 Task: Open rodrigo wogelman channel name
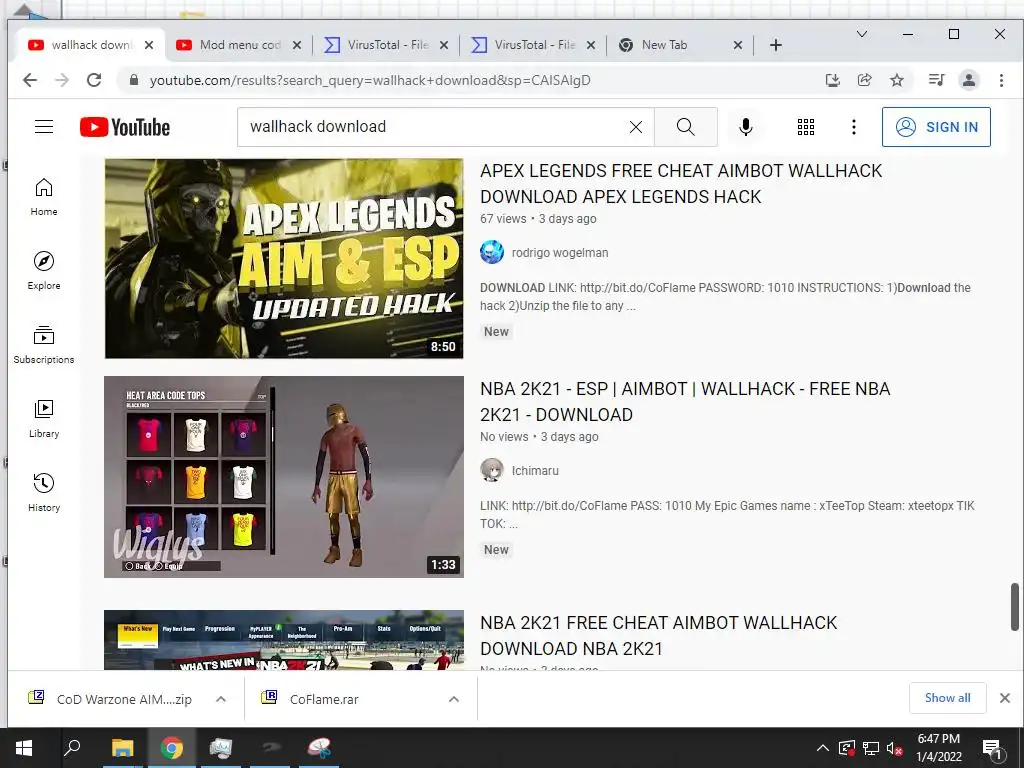[560, 252]
